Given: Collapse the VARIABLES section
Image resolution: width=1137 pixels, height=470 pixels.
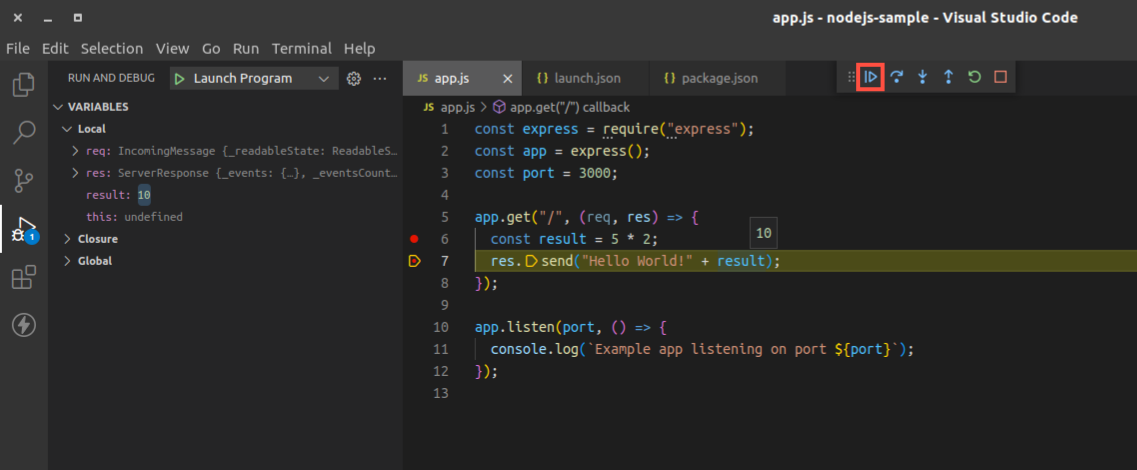Looking at the screenshot, I should [x=58, y=107].
